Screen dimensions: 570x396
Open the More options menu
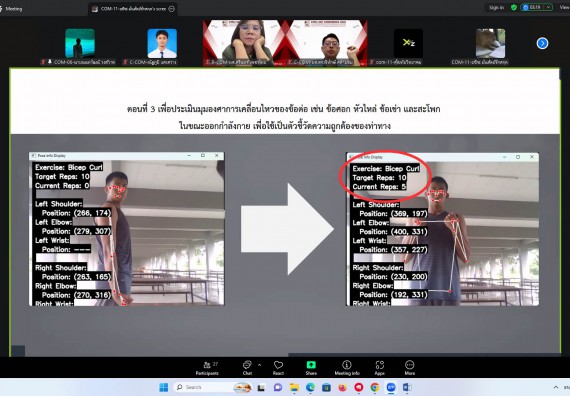point(410,368)
